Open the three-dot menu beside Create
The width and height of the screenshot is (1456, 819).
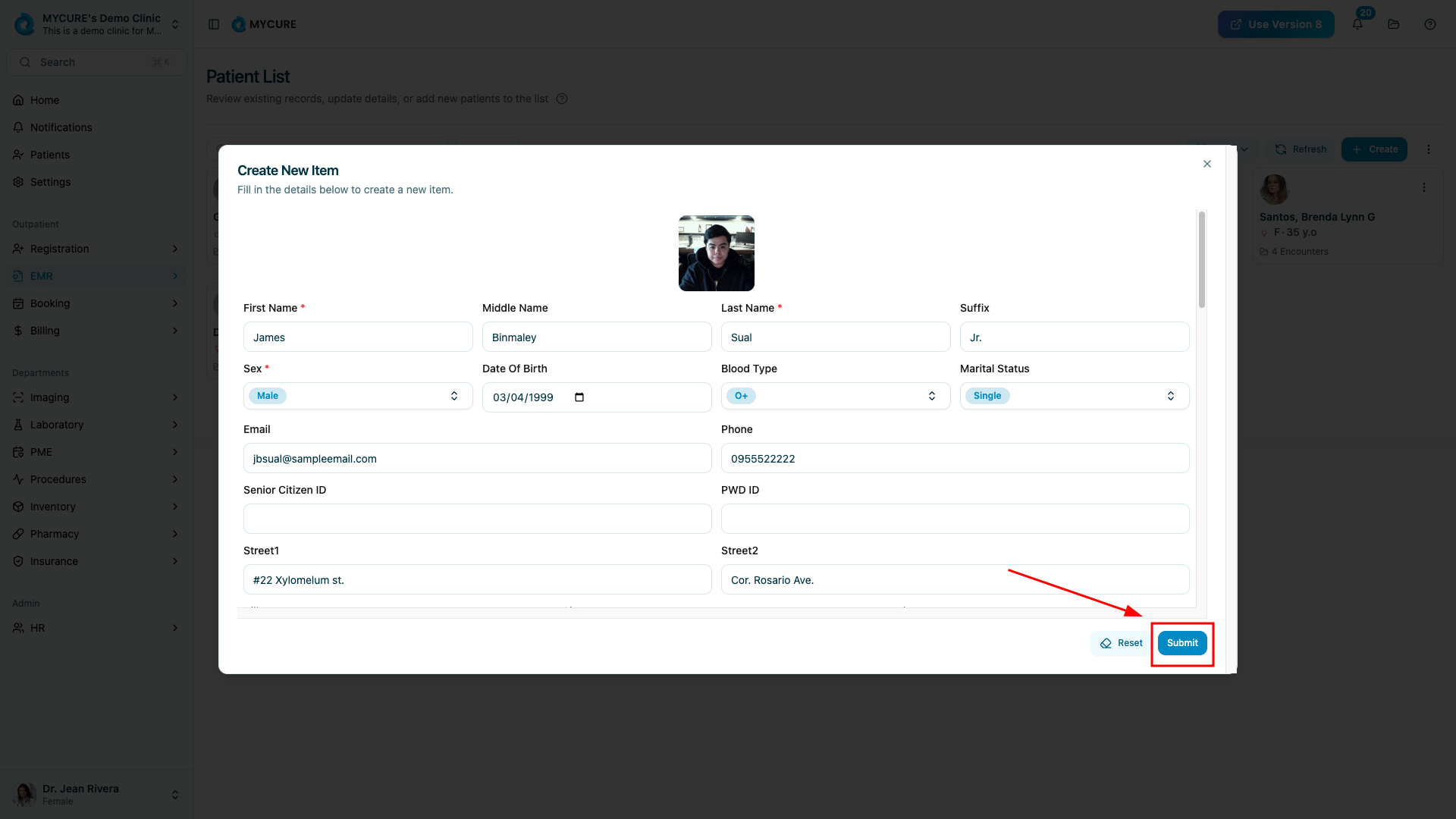click(1429, 149)
